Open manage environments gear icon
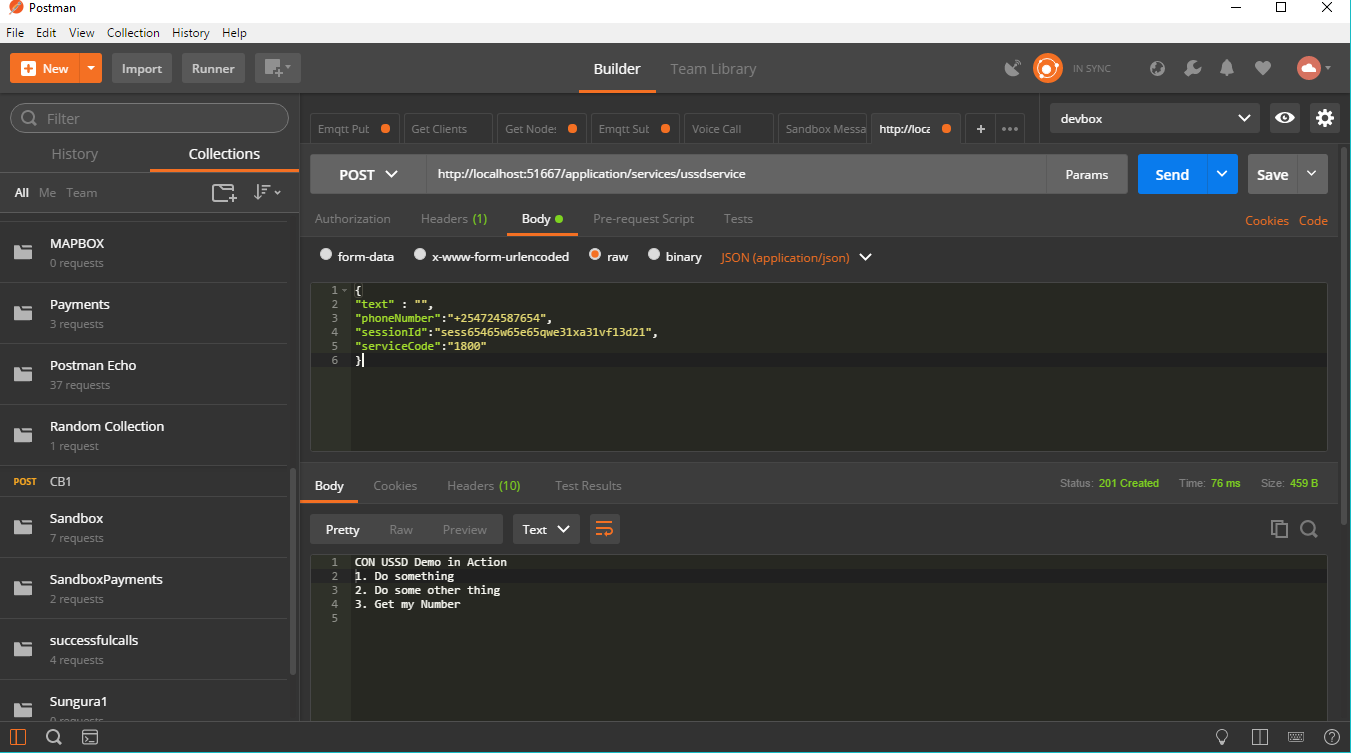Screen dimensions: 1351x753 (1325, 118)
